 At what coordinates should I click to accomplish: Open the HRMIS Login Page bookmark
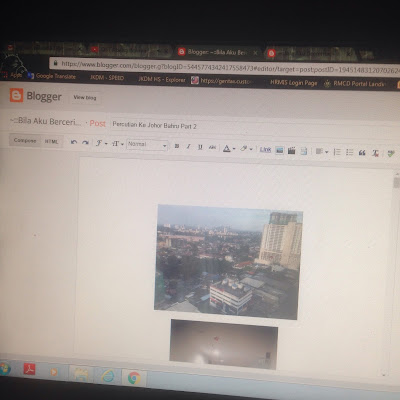293,82
